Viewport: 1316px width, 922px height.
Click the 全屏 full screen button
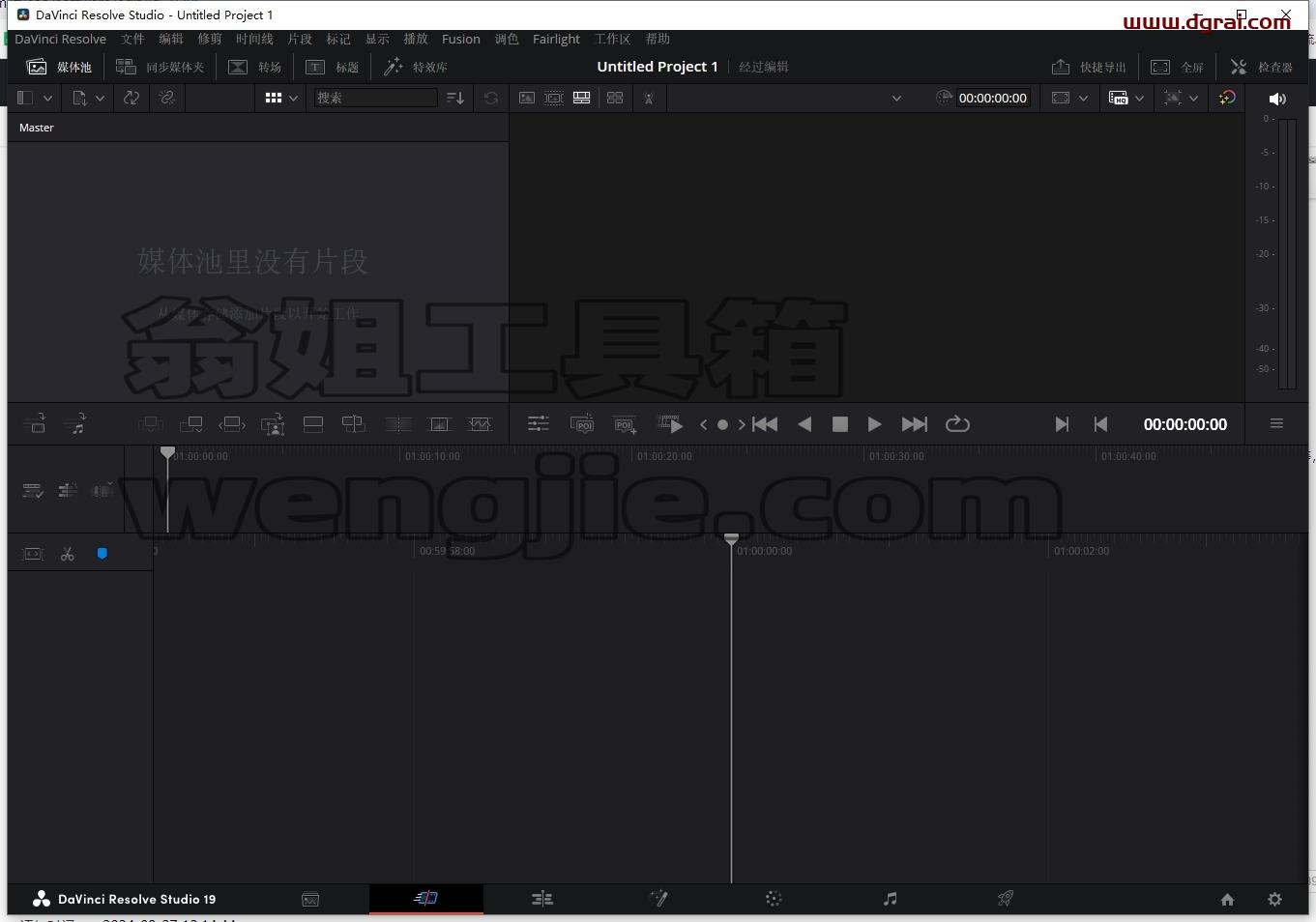pyautogui.click(x=1177, y=67)
